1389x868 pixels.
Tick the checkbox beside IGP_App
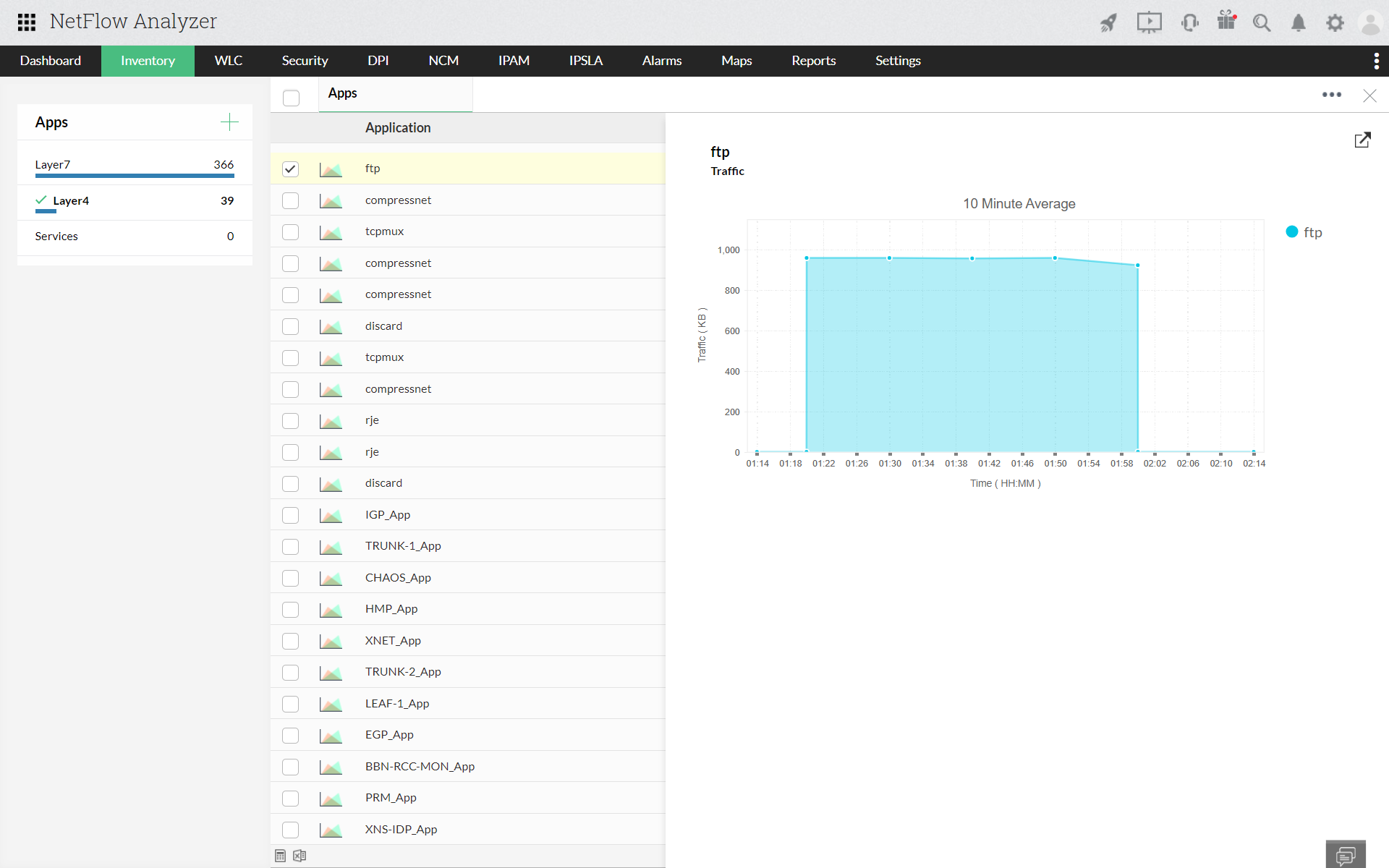(x=290, y=515)
